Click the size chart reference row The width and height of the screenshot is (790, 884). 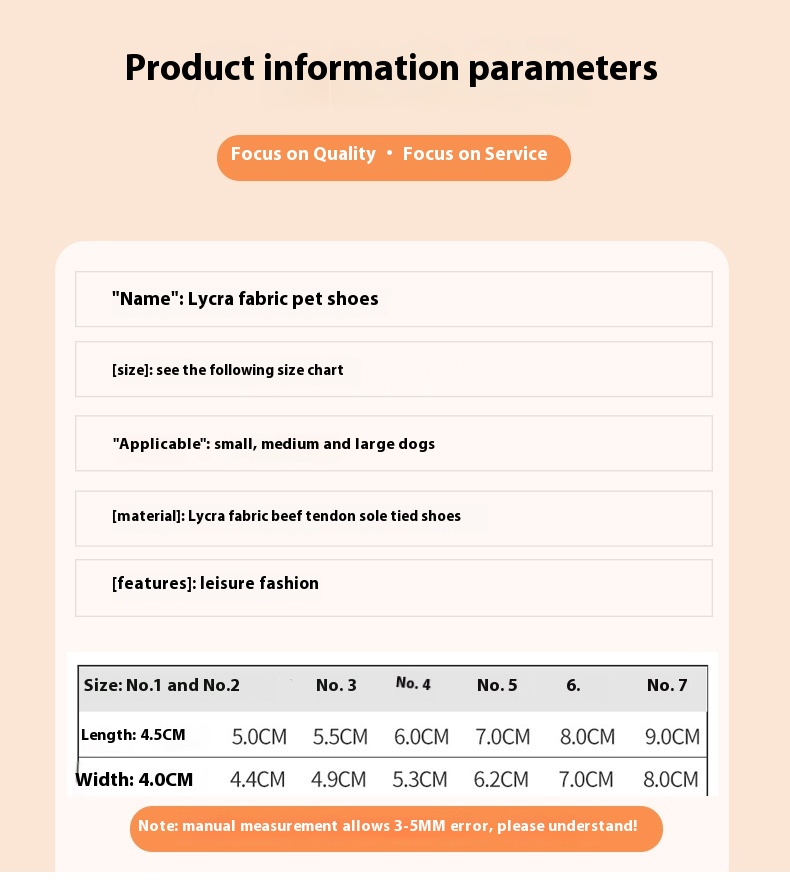pyautogui.click(x=393, y=370)
